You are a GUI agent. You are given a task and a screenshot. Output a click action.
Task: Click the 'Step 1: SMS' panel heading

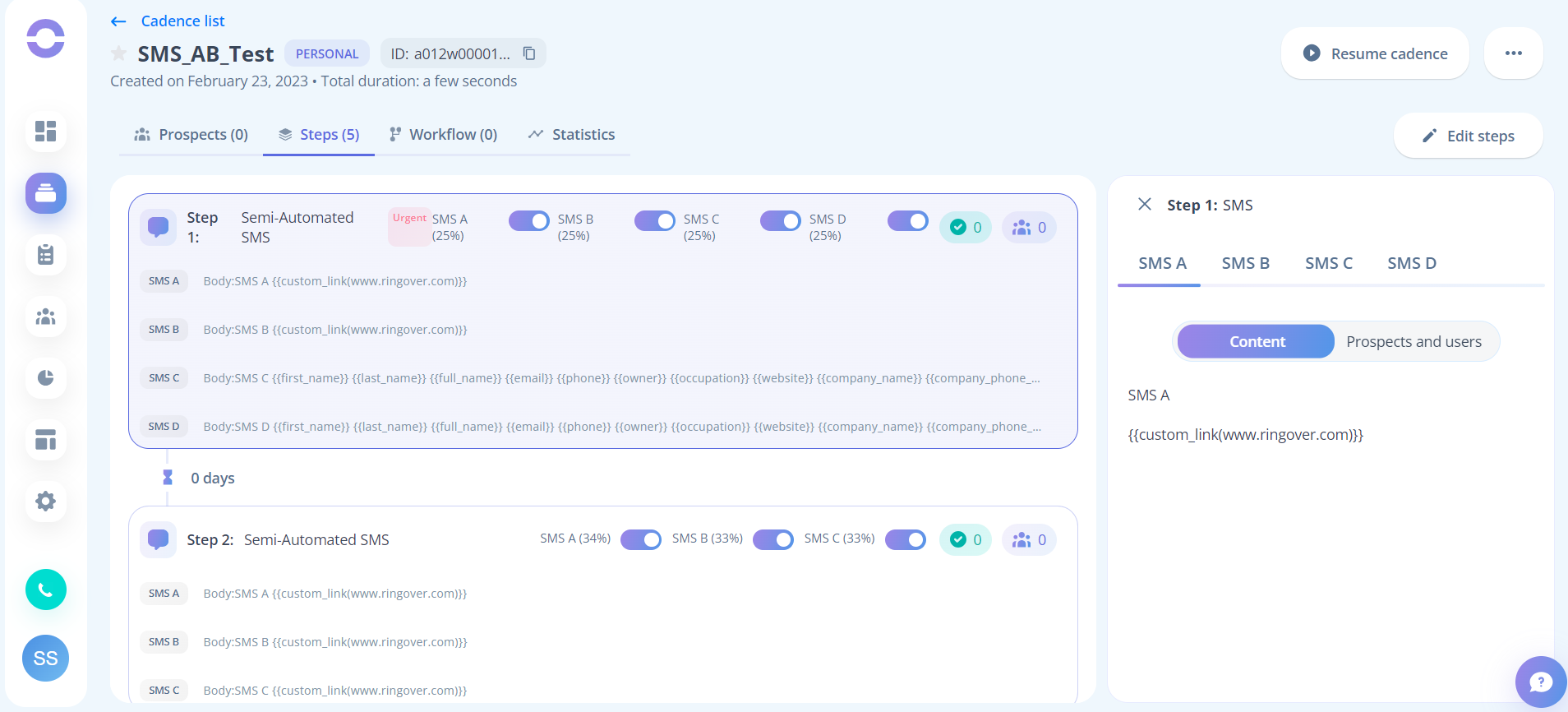(x=1210, y=205)
